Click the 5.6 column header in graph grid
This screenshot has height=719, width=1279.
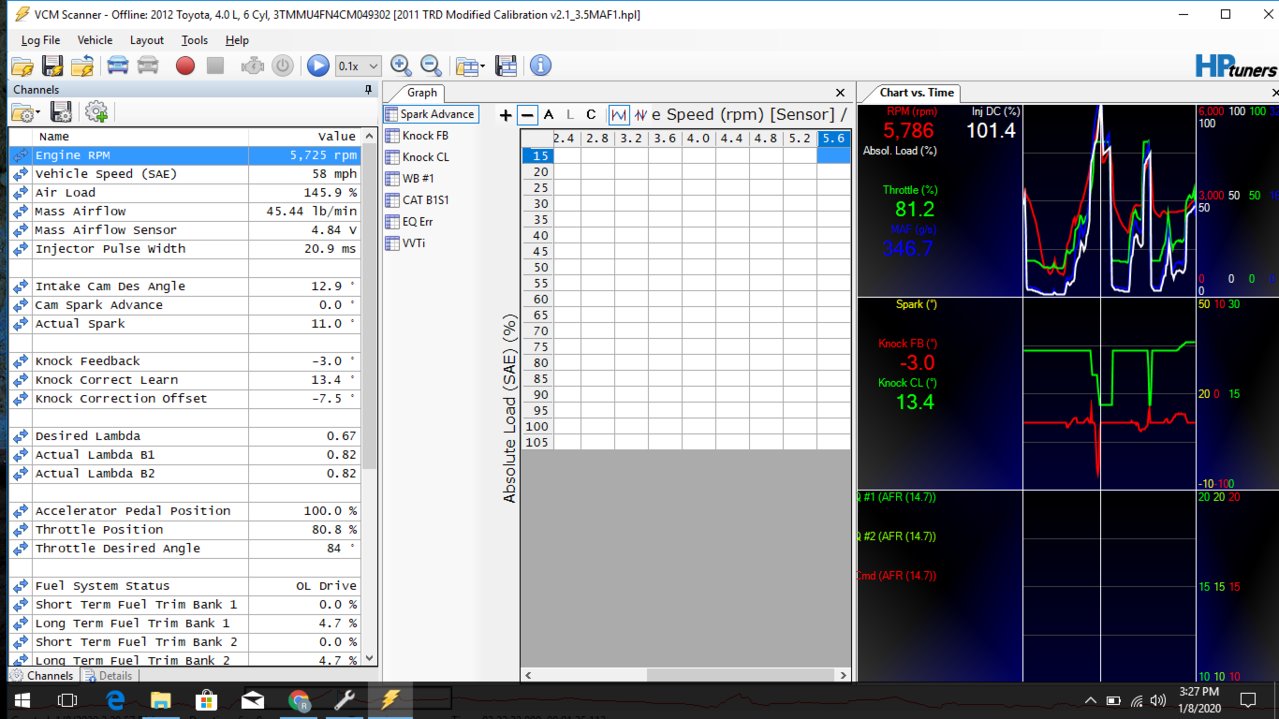tap(833, 139)
